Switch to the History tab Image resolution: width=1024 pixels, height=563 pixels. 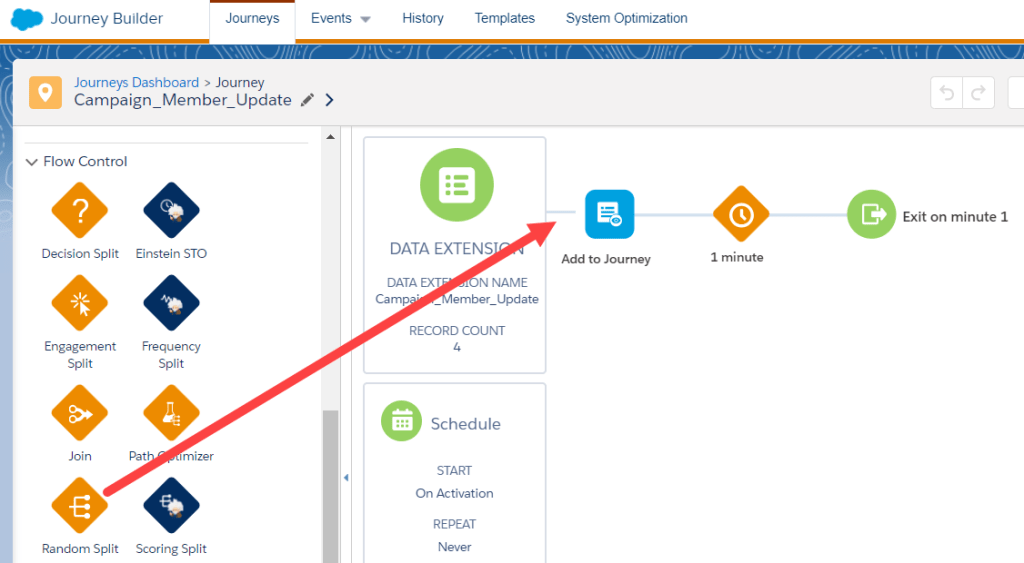pyautogui.click(x=422, y=19)
